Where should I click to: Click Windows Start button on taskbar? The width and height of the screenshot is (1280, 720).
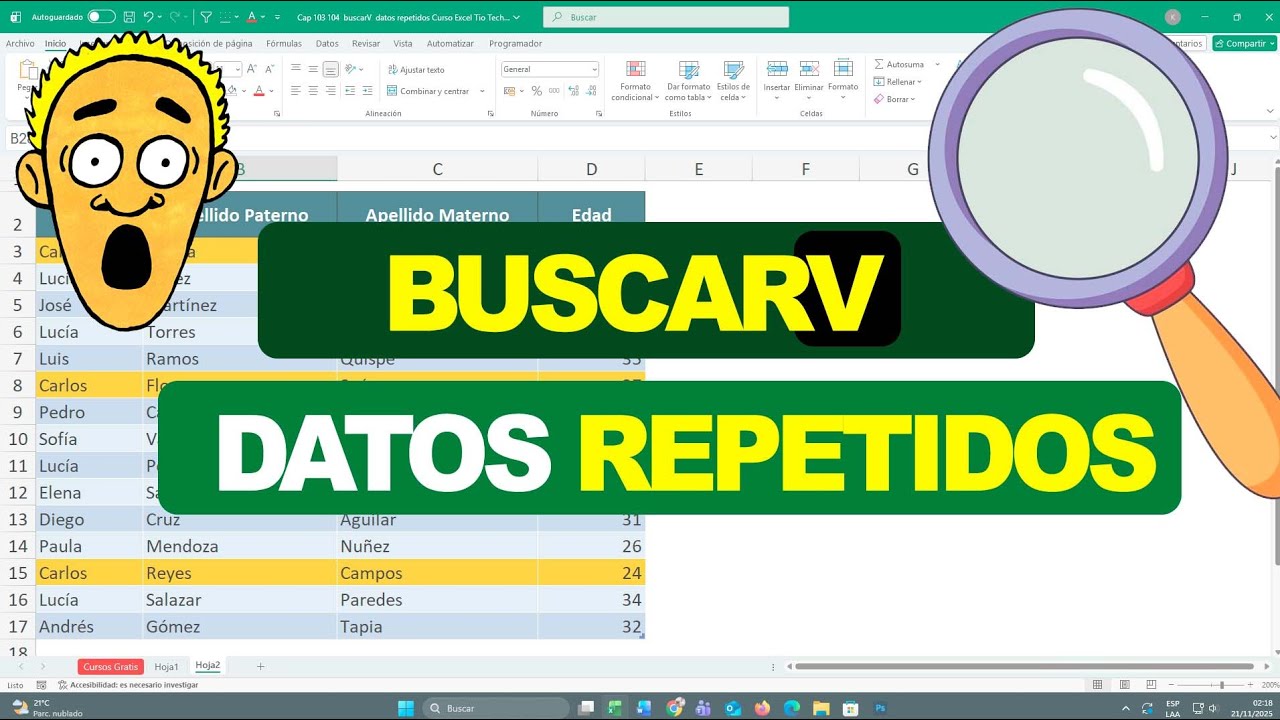tap(405, 708)
